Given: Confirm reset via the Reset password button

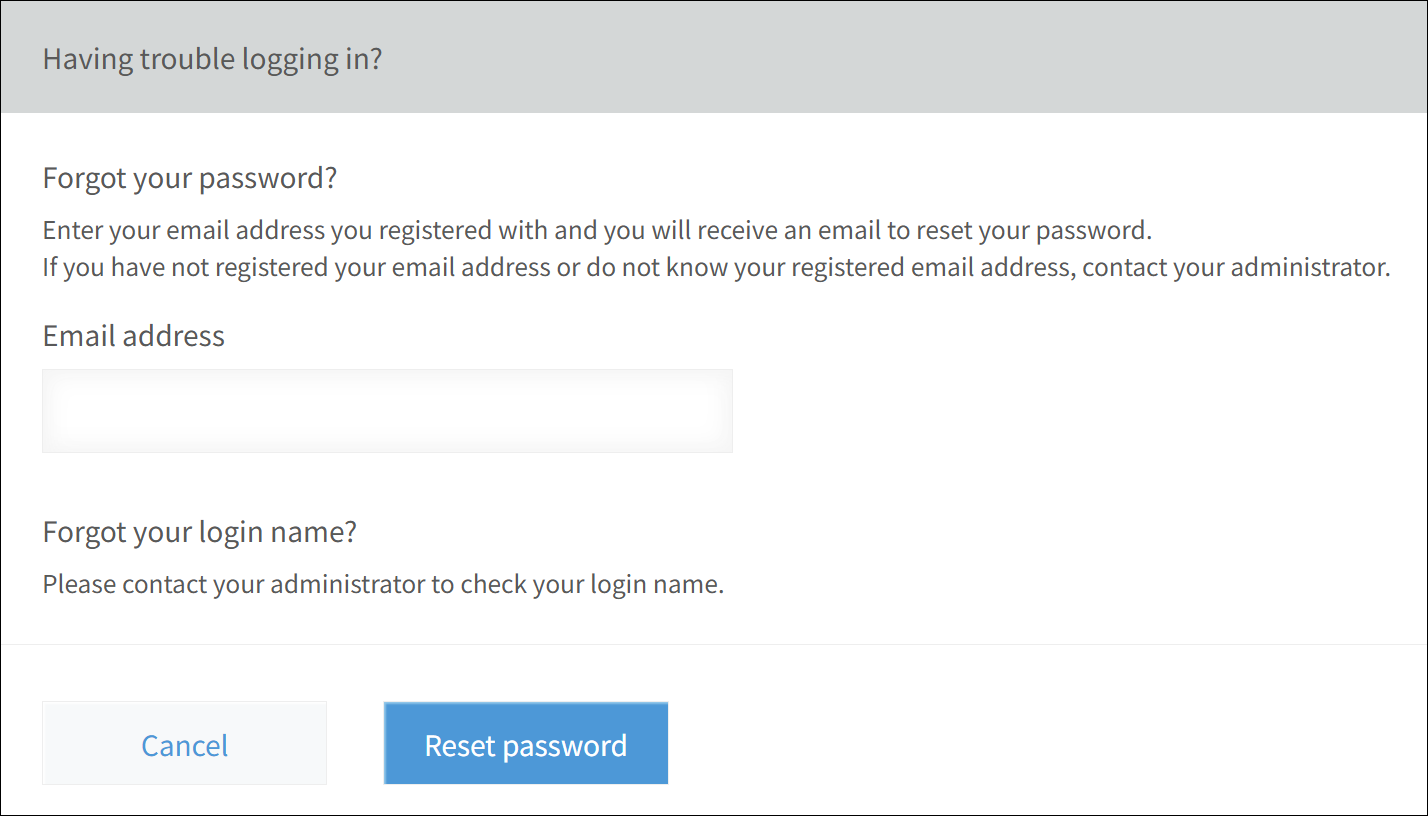Looking at the screenshot, I should point(525,743).
